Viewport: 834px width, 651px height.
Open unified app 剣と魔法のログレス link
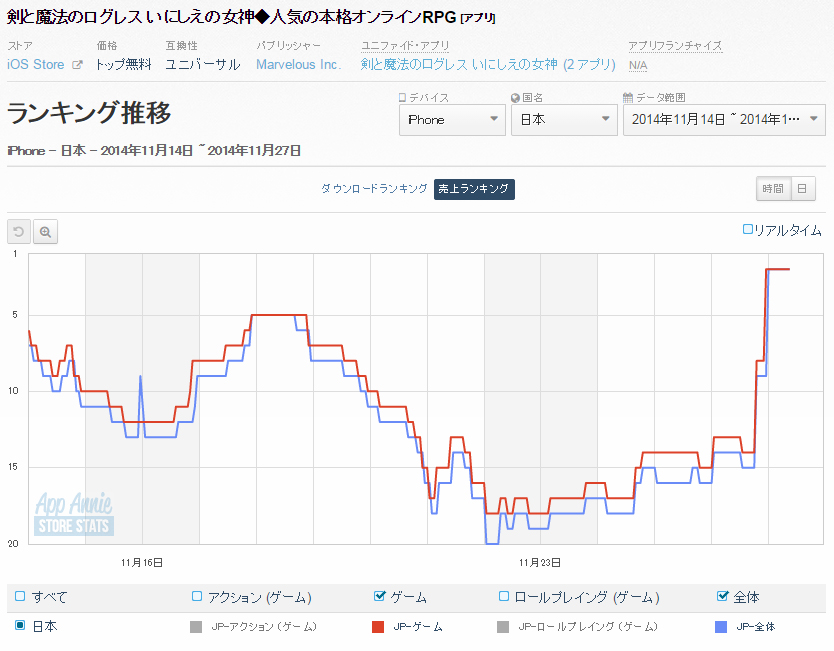coord(488,65)
